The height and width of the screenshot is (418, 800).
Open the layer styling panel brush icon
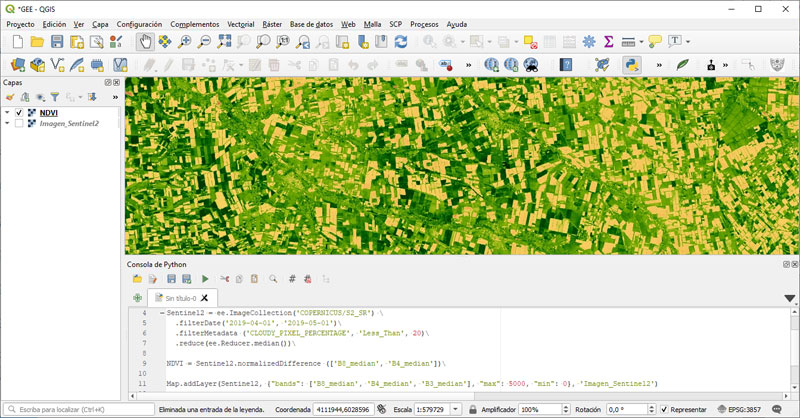tap(10, 97)
